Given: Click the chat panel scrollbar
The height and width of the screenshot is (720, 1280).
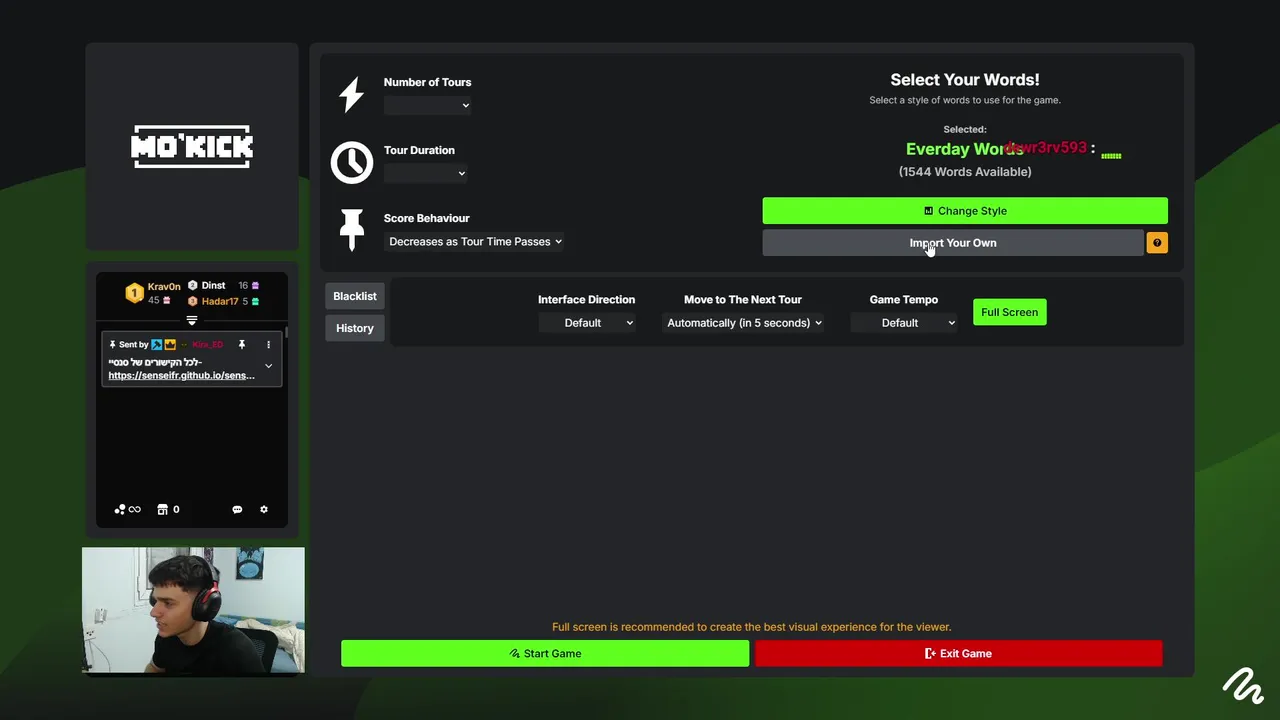Looking at the screenshot, I should 286,331.
